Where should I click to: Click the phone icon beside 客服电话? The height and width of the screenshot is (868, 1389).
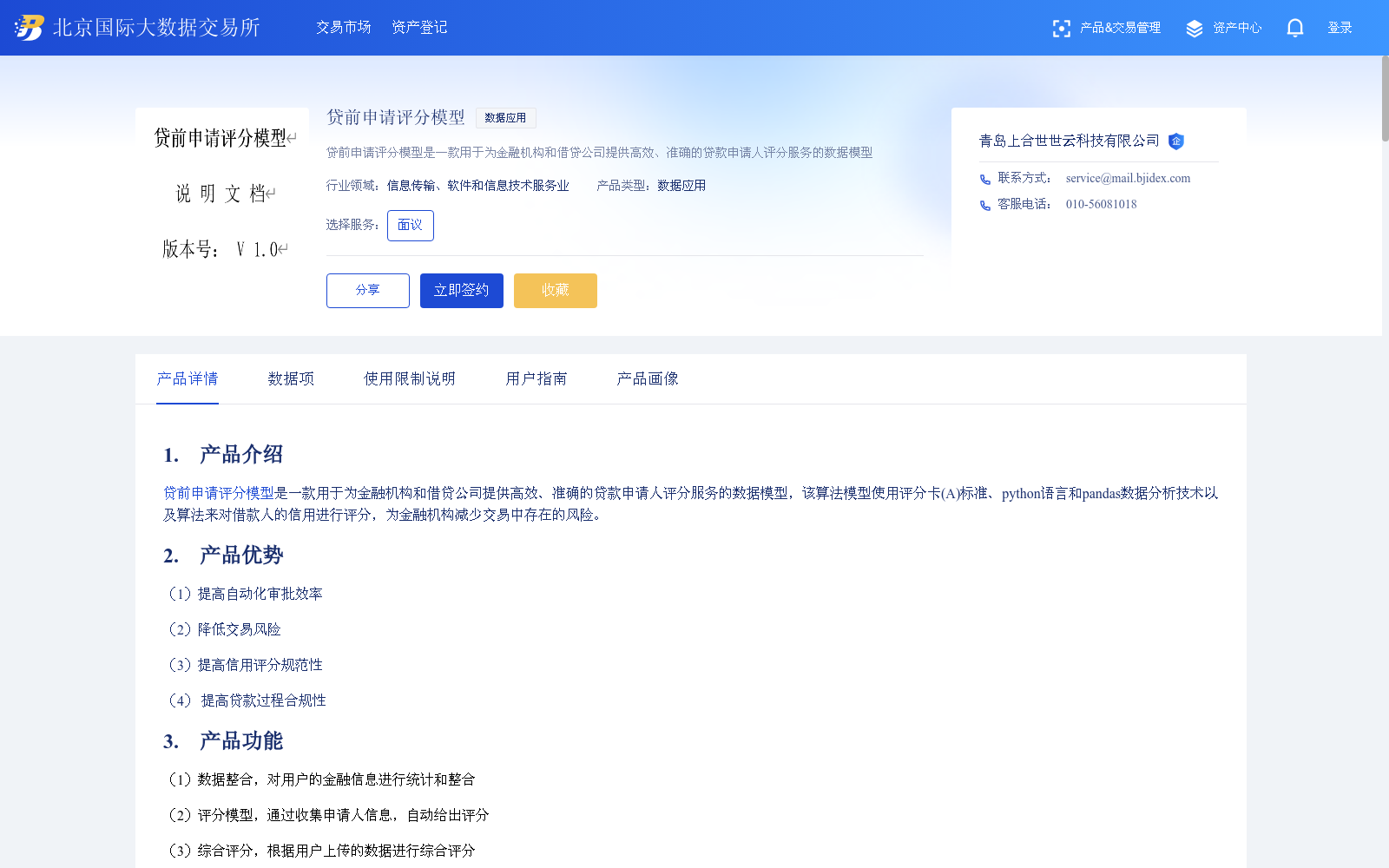(984, 205)
